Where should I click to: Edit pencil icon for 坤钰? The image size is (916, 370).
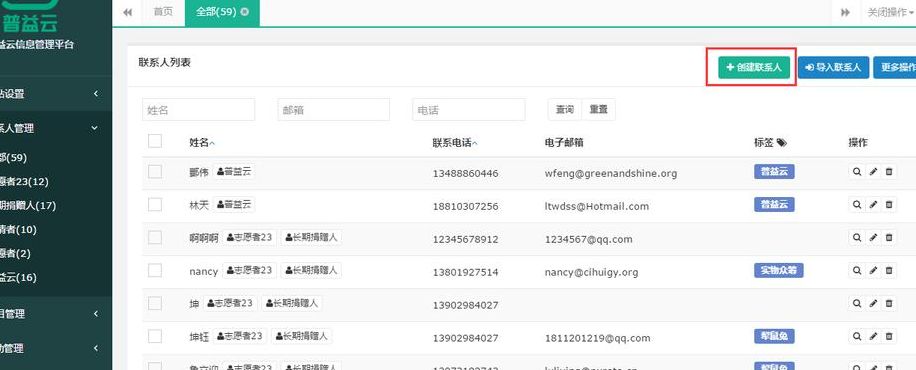tap(873, 336)
